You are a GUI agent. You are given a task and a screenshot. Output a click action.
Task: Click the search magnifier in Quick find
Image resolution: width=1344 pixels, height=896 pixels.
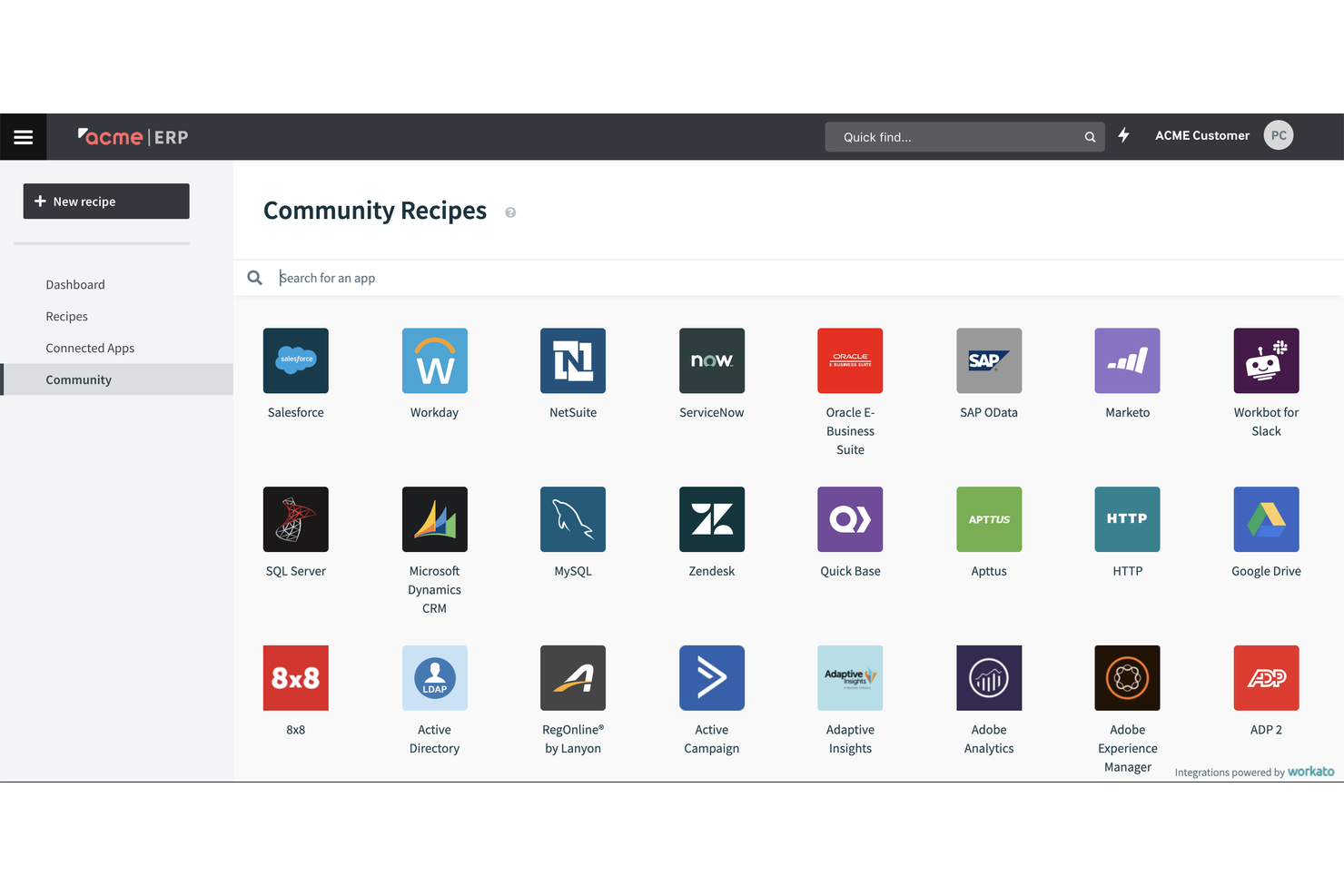[x=1089, y=136]
